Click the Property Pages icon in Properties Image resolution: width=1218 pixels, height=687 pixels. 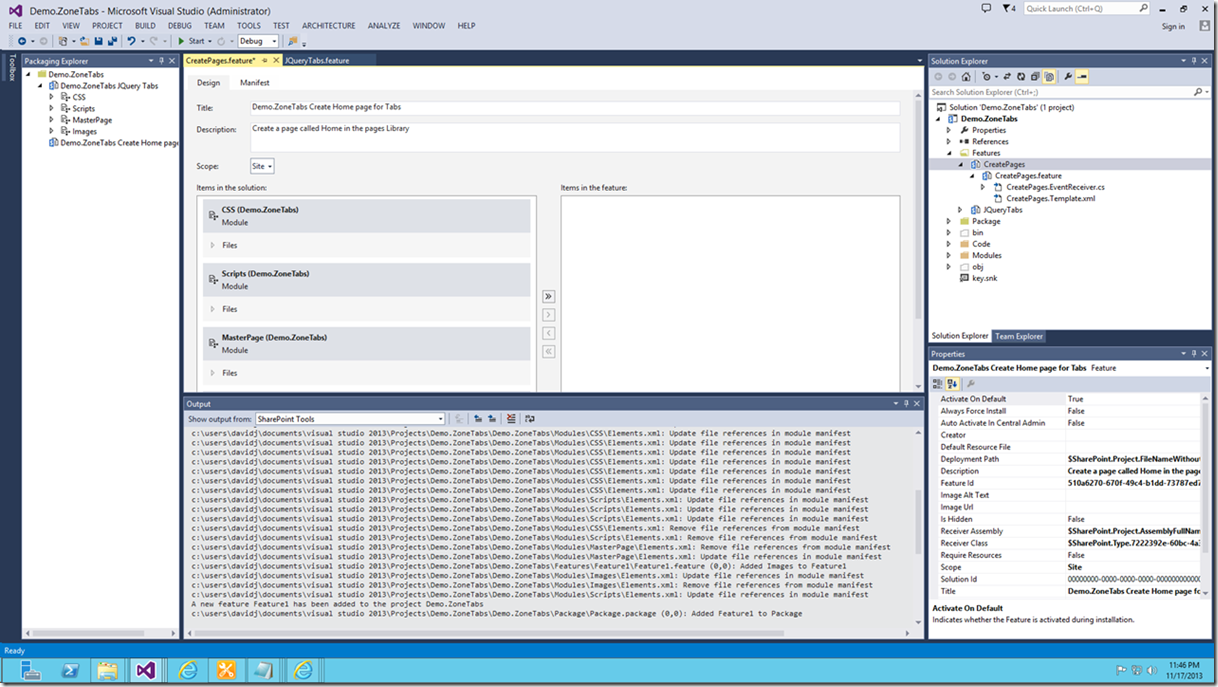(x=970, y=384)
